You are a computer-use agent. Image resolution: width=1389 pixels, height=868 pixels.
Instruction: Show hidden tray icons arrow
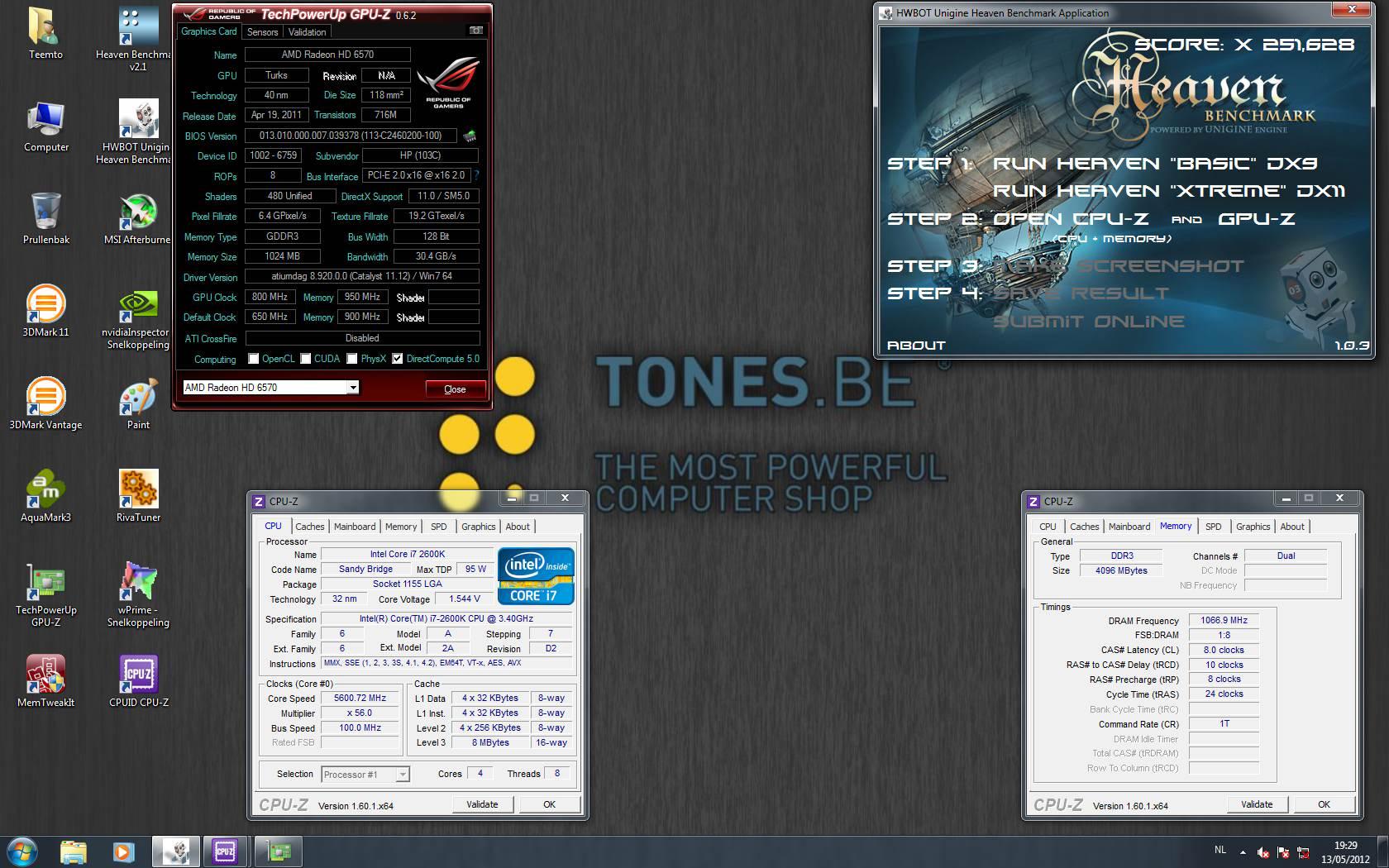(1243, 851)
